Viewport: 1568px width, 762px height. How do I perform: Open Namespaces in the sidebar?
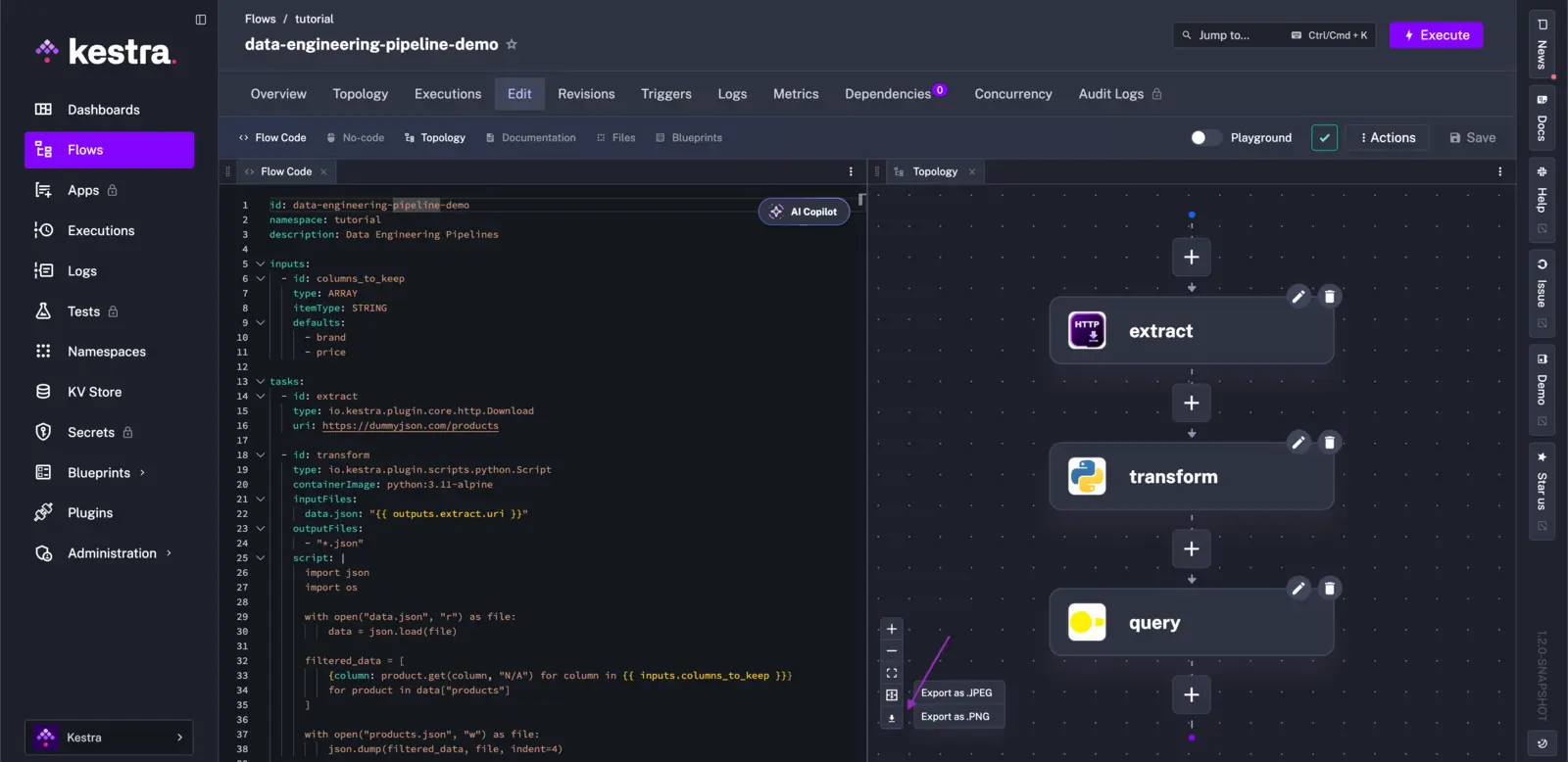pyautogui.click(x=109, y=352)
